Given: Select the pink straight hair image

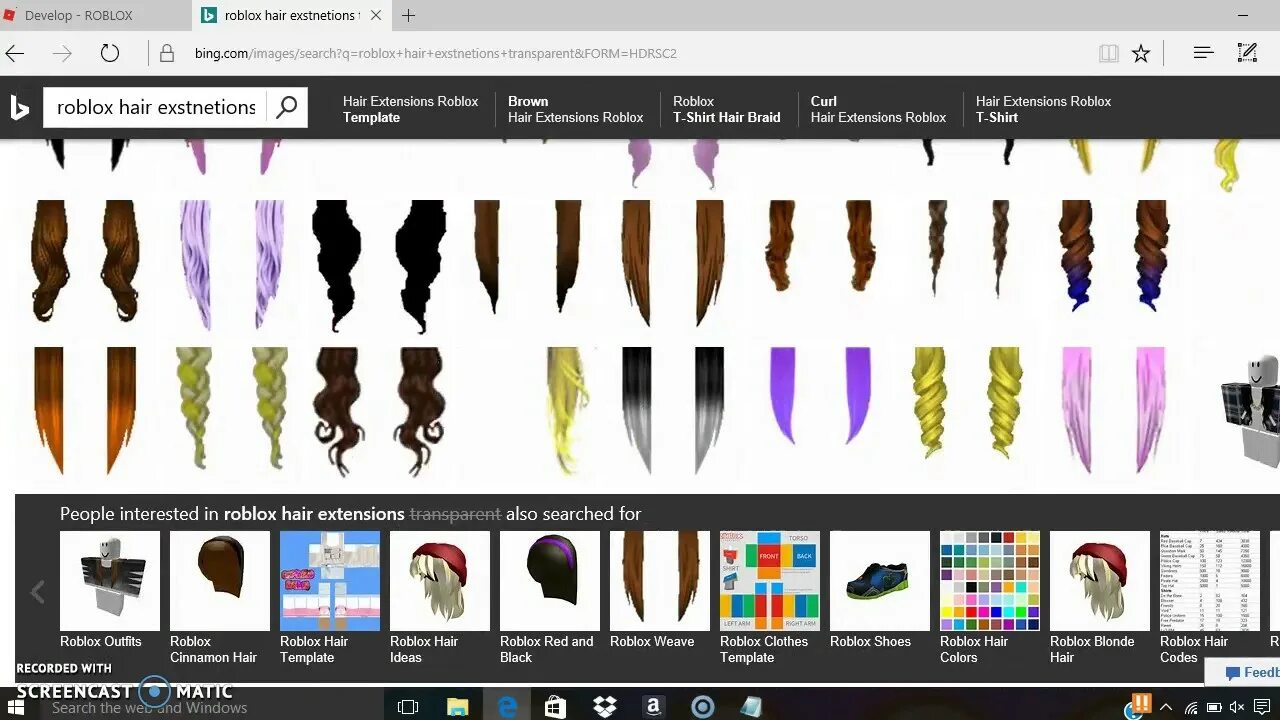Looking at the screenshot, I should coord(1114,410).
